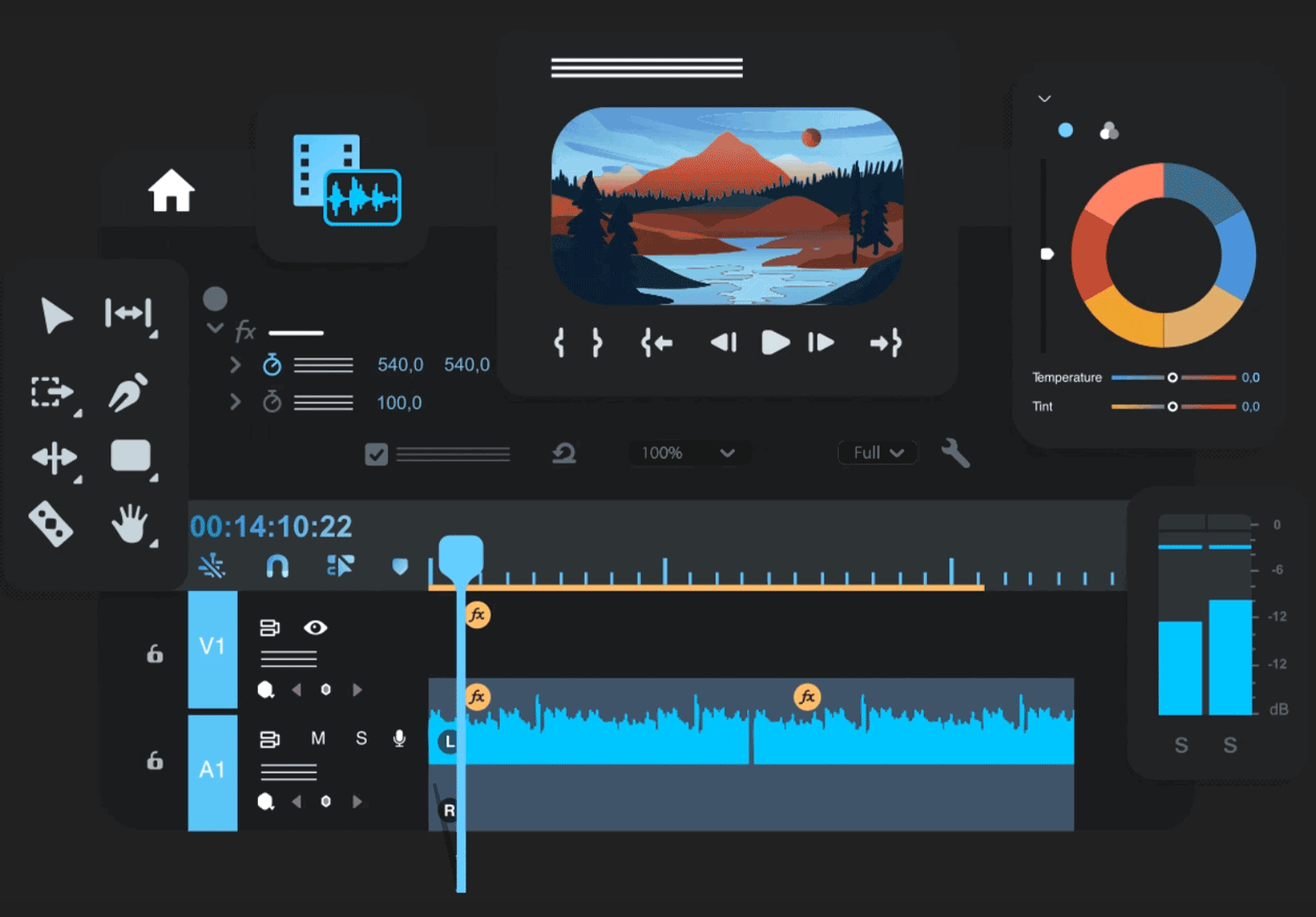
Task: Open the Full playback resolution dropdown
Action: click(x=877, y=453)
